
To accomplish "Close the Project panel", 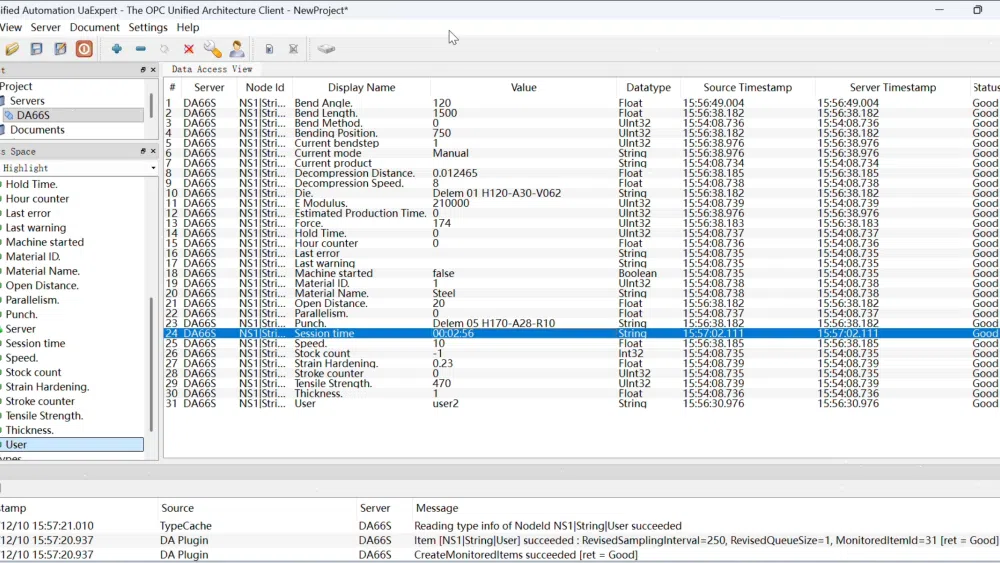I will tap(153, 69).
